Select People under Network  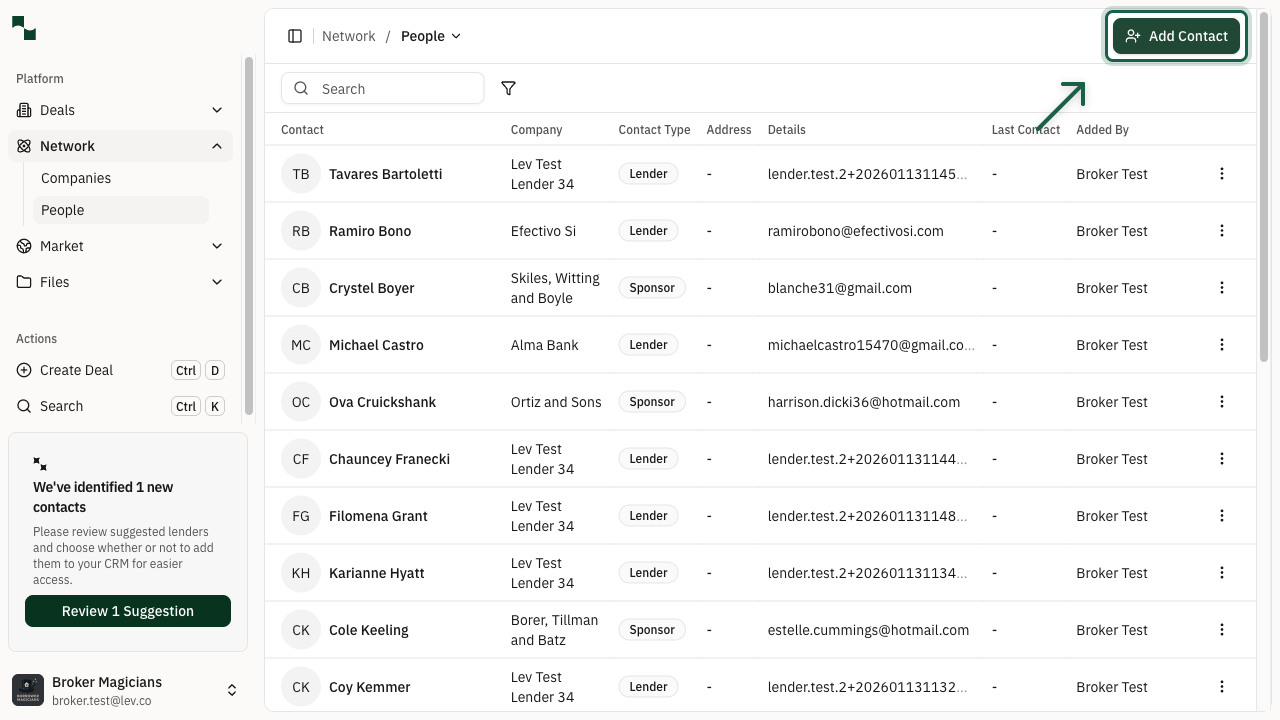coord(62,210)
